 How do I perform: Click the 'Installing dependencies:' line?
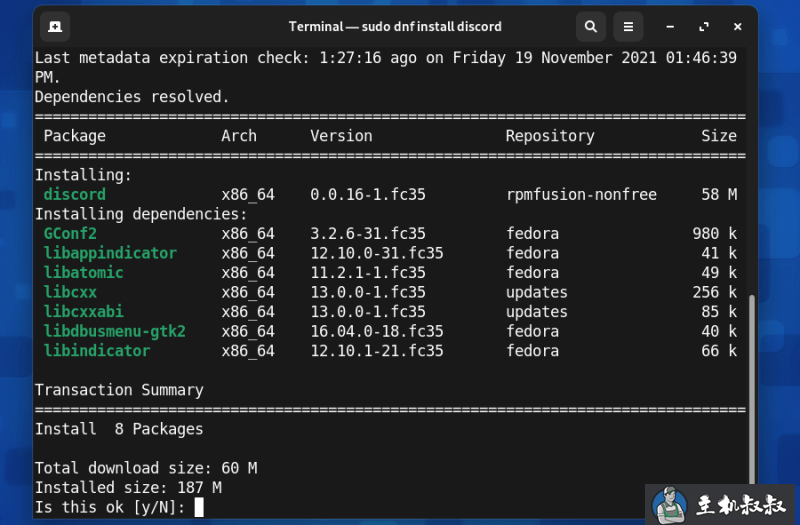click(141, 214)
